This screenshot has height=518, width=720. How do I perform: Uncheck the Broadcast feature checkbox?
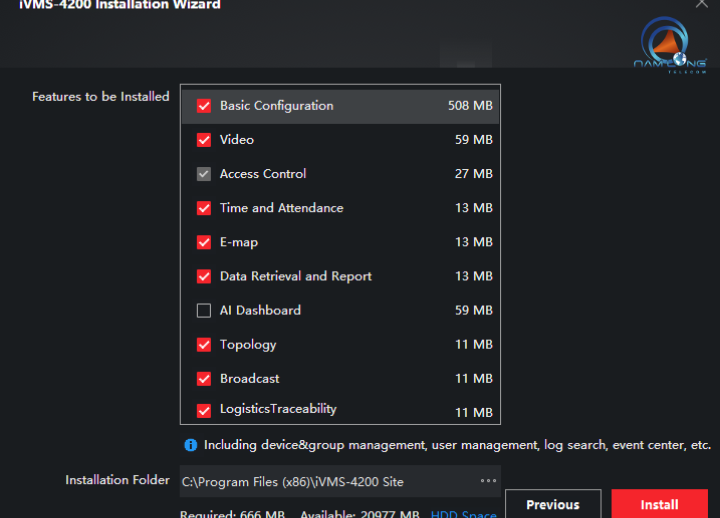204,379
